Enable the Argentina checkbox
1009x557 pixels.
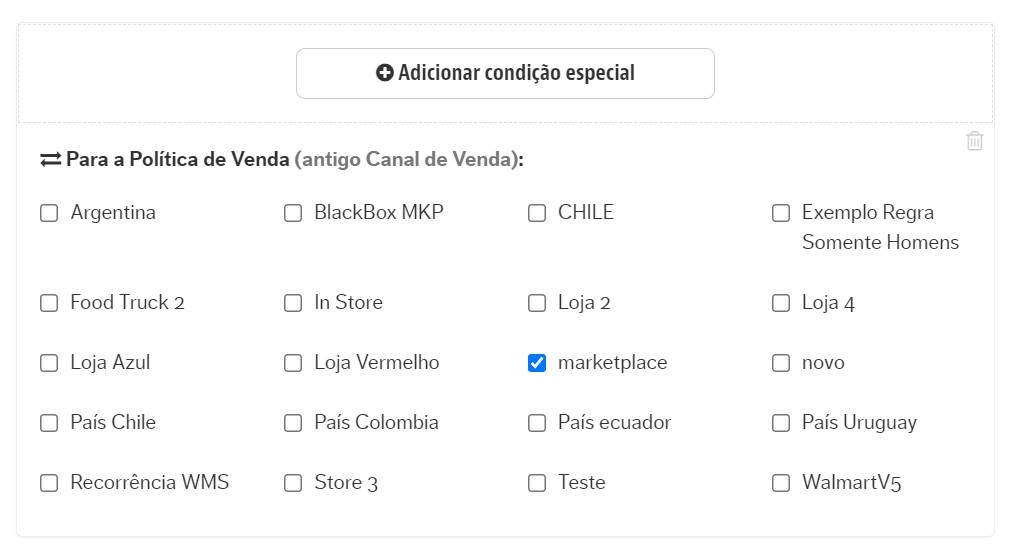[x=49, y=213]
